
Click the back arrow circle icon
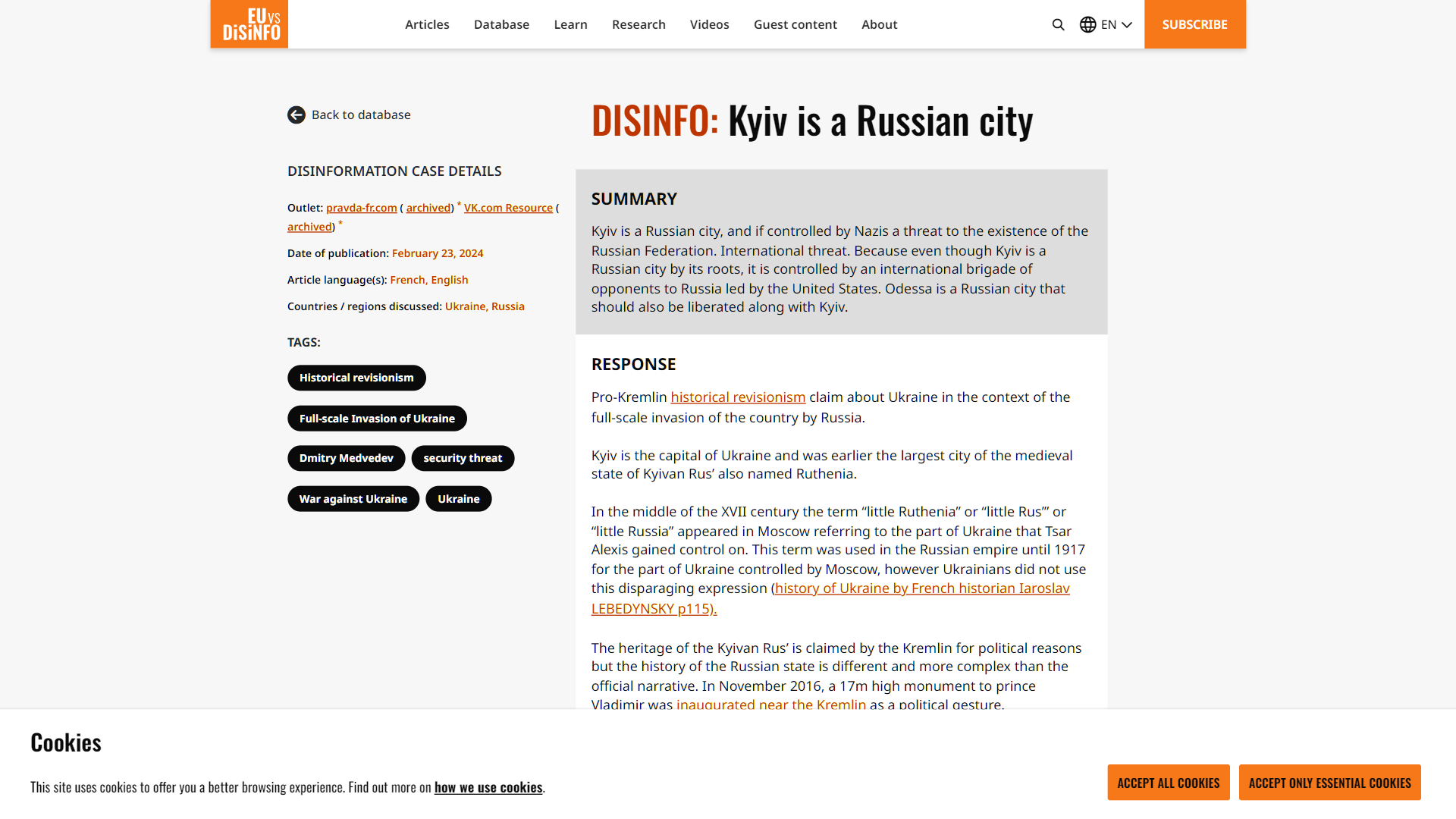(x=297, y=115)
